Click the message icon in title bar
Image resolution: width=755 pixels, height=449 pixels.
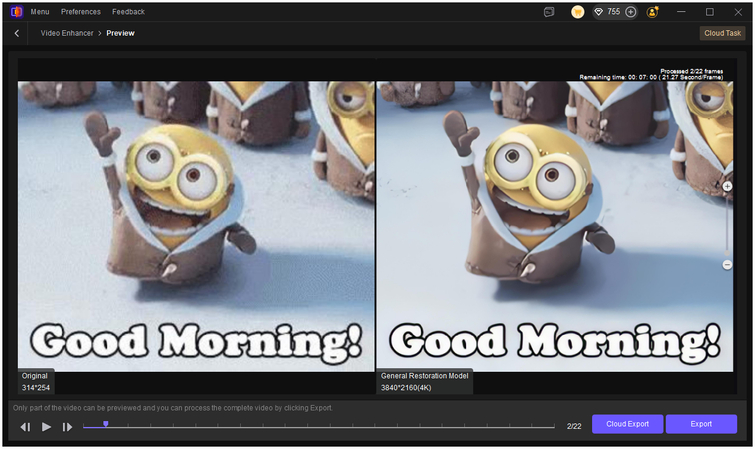(x=549, y=12)
